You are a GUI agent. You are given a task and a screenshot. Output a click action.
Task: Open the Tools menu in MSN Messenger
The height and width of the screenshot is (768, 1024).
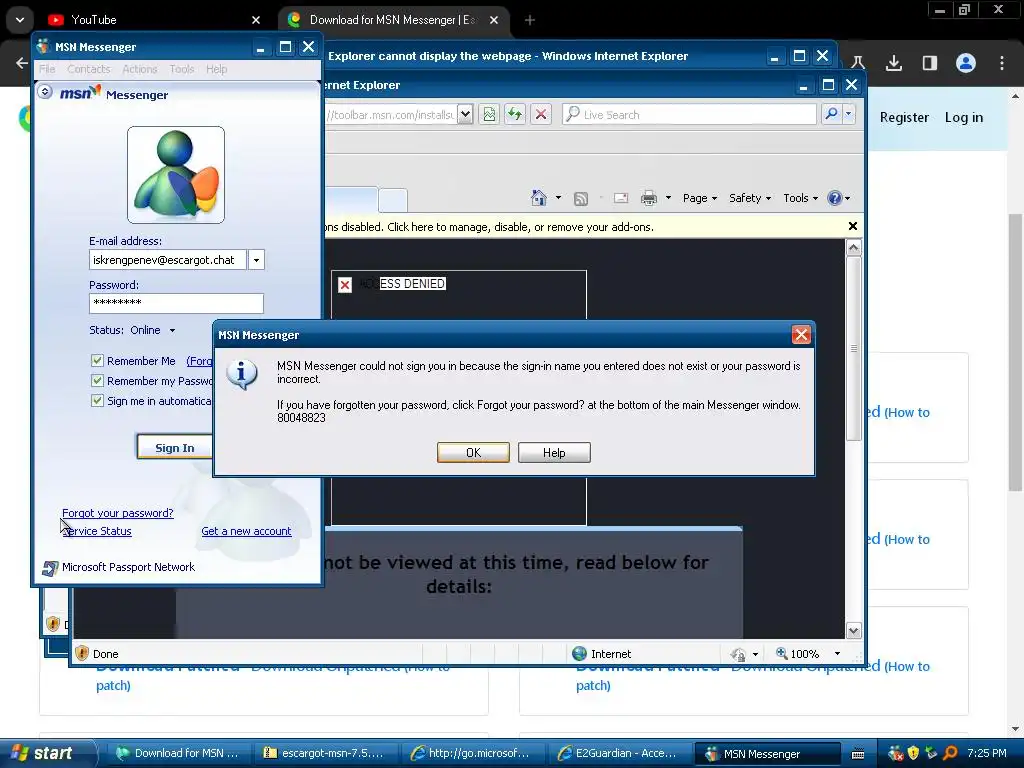click(x=182, y=69)
